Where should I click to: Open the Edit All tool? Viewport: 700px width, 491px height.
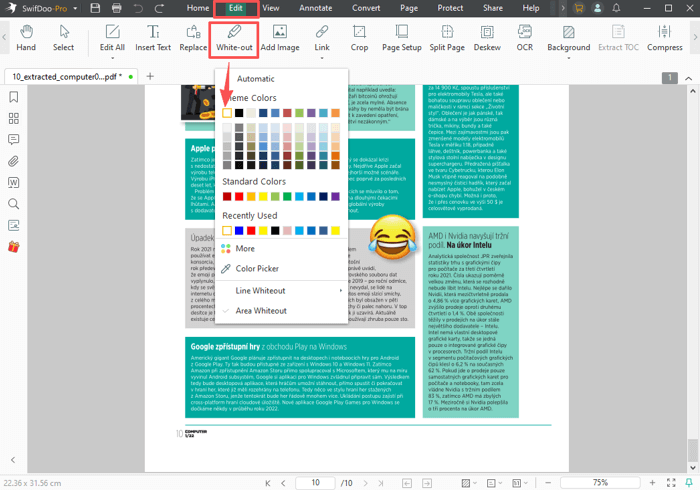tap(112, 38)
